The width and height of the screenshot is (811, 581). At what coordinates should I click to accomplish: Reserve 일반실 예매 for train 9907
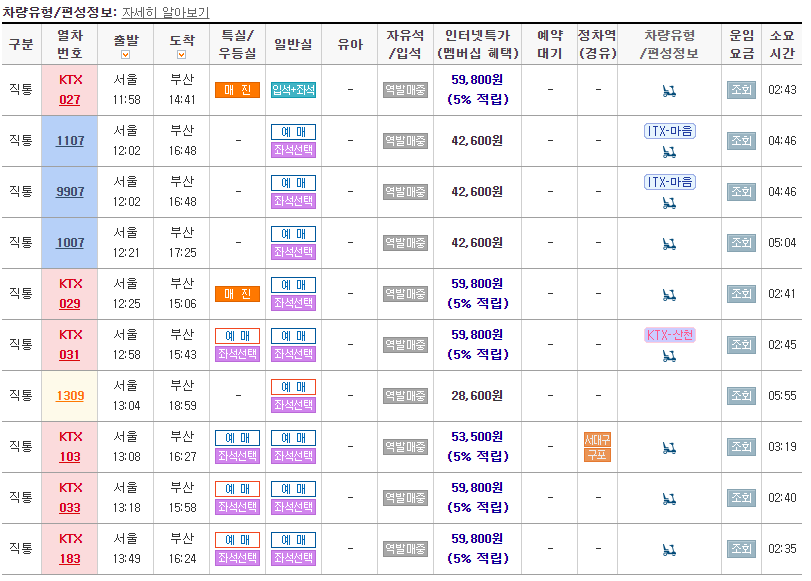[293, 183]
